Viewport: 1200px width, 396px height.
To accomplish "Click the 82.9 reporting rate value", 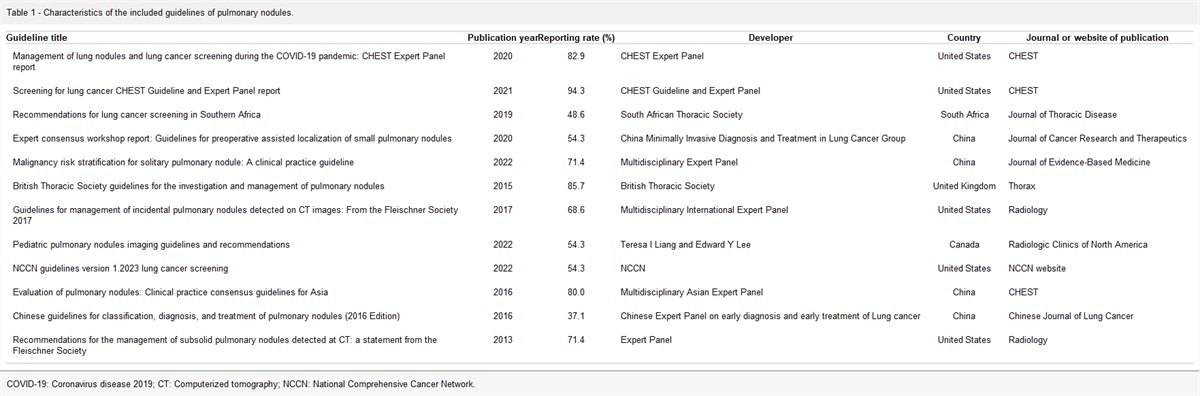I will [x=576, y=56].
